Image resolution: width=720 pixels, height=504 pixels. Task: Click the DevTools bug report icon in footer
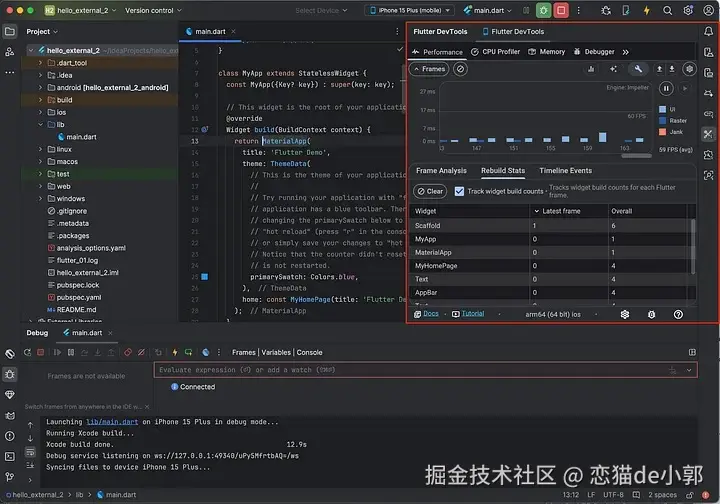pos(651,314)
